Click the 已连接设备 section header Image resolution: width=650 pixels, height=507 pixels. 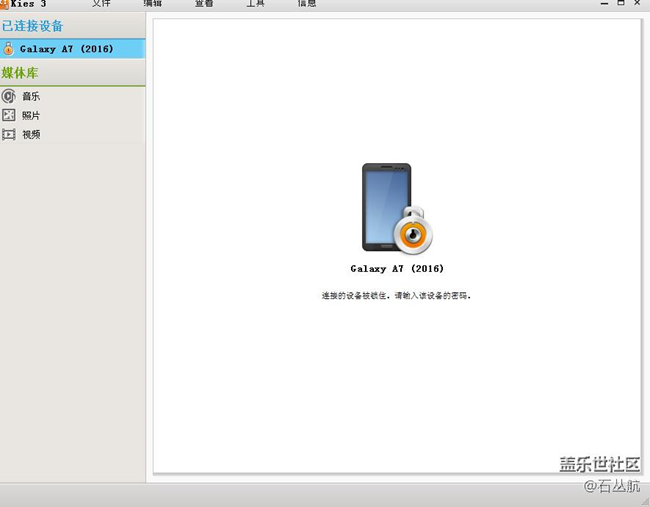coord(32,26)
